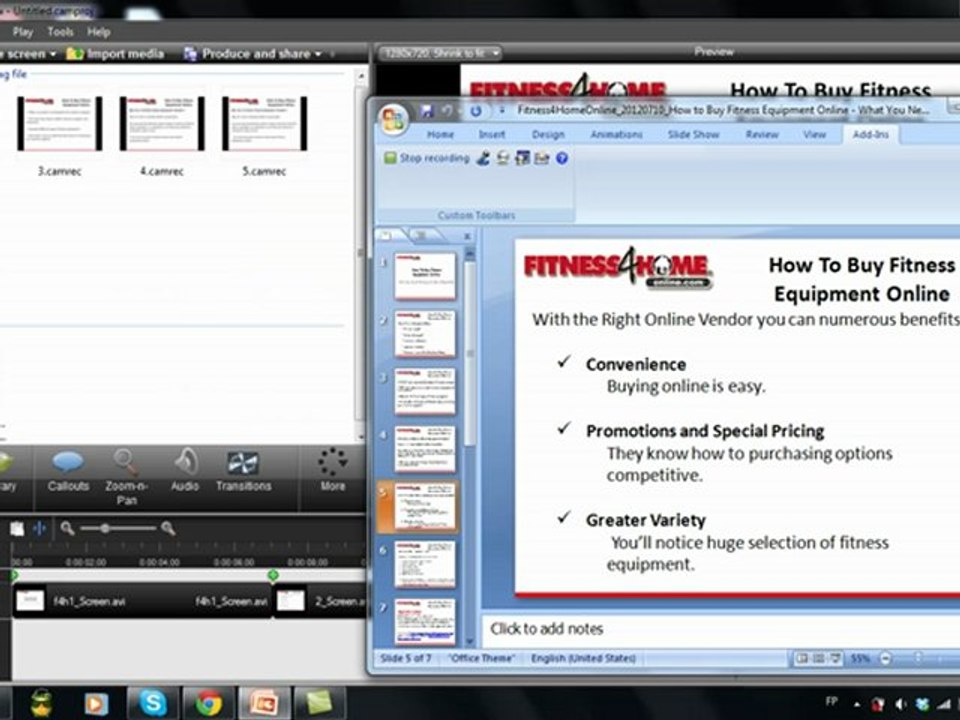Select slide 6 thumbnail in PowerPoint
Image resolution: width=960 pixels, height=720 pixels.
(x=425, y=564)
